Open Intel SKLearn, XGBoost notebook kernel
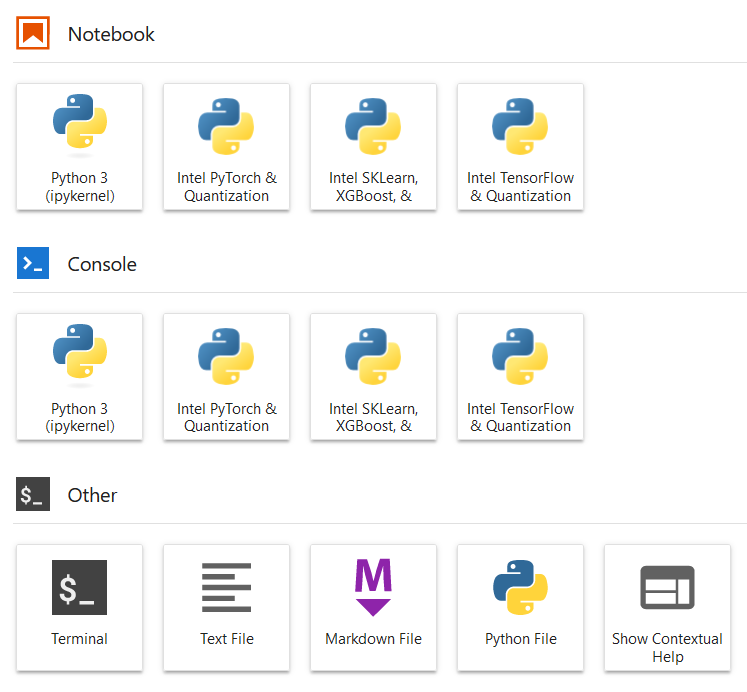Screen dimensions: 747x692 click(373, 146)
